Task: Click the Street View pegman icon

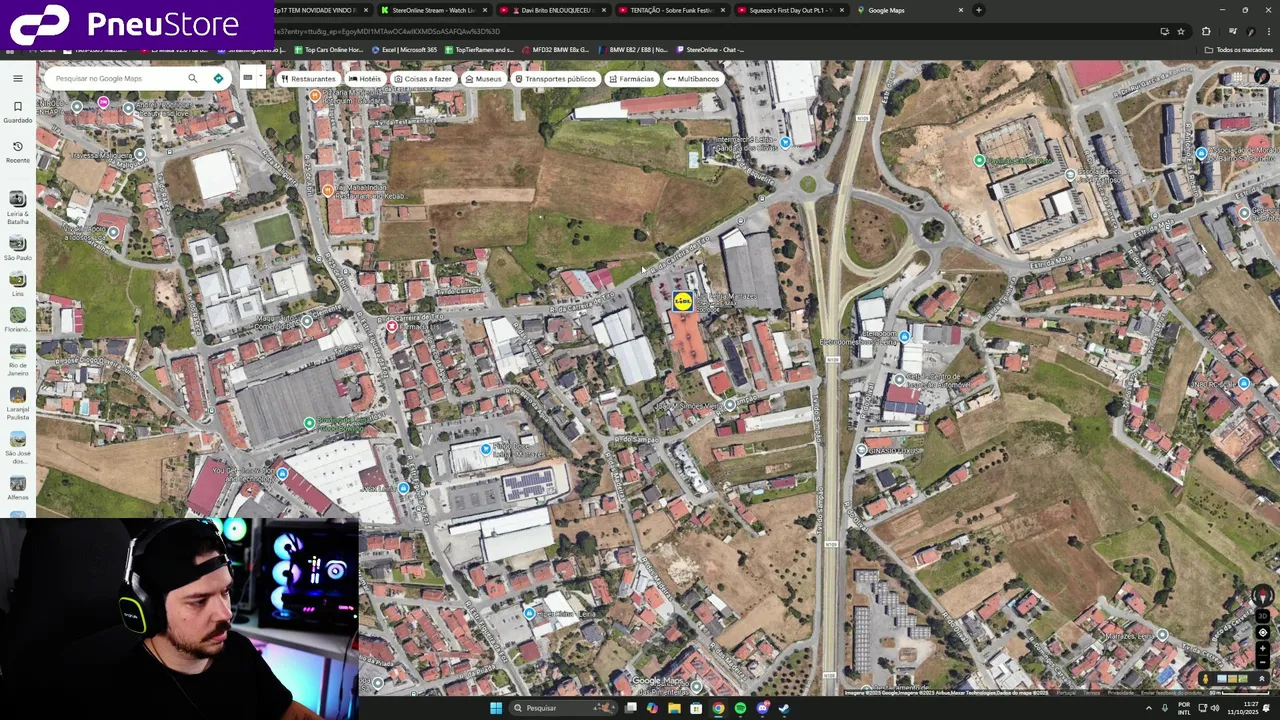Action: click(x=1205, y=679)
